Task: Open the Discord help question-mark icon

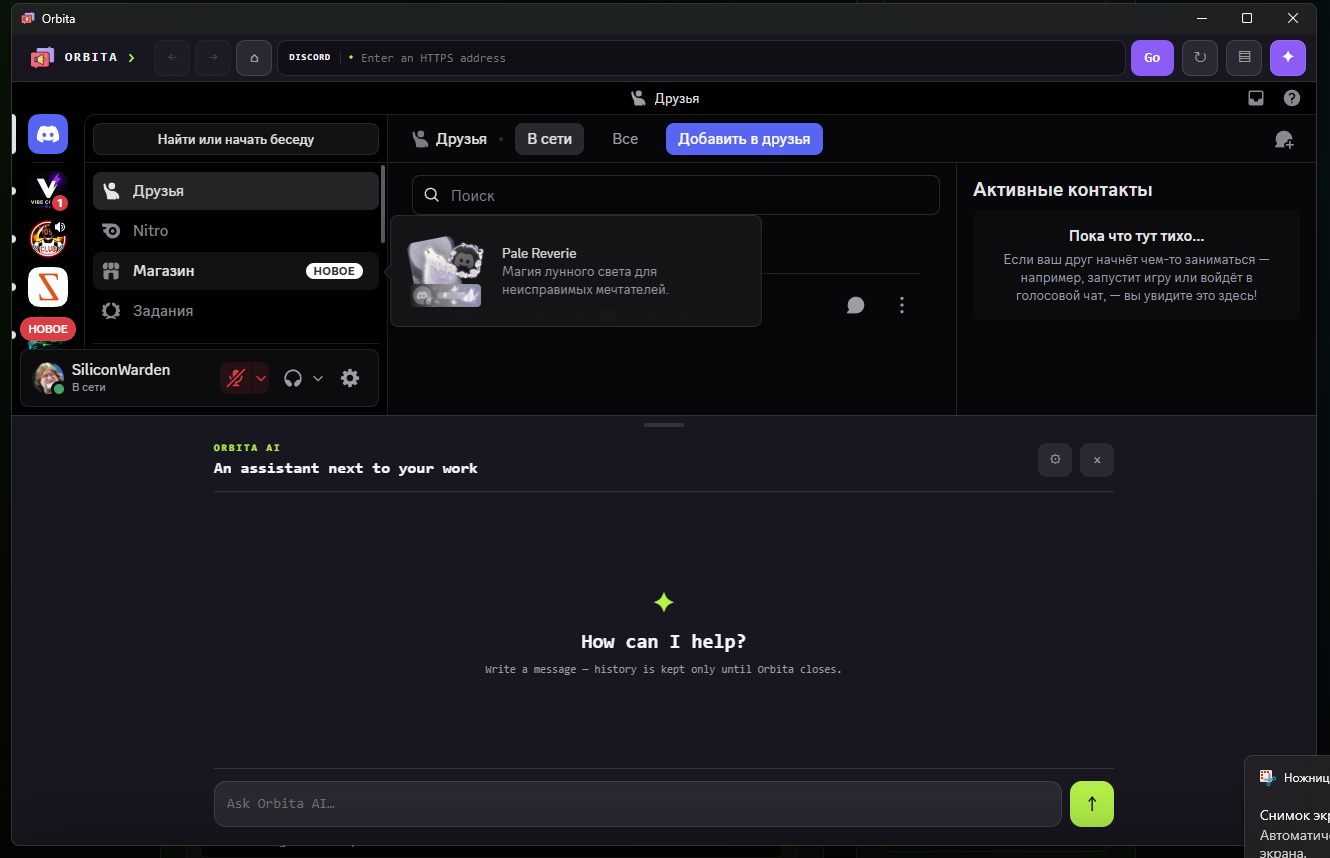Action: (x=1292, y=98)
